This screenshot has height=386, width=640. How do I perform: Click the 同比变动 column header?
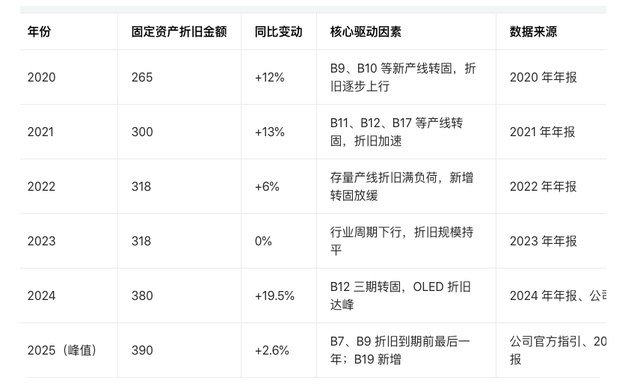[278, 32]
